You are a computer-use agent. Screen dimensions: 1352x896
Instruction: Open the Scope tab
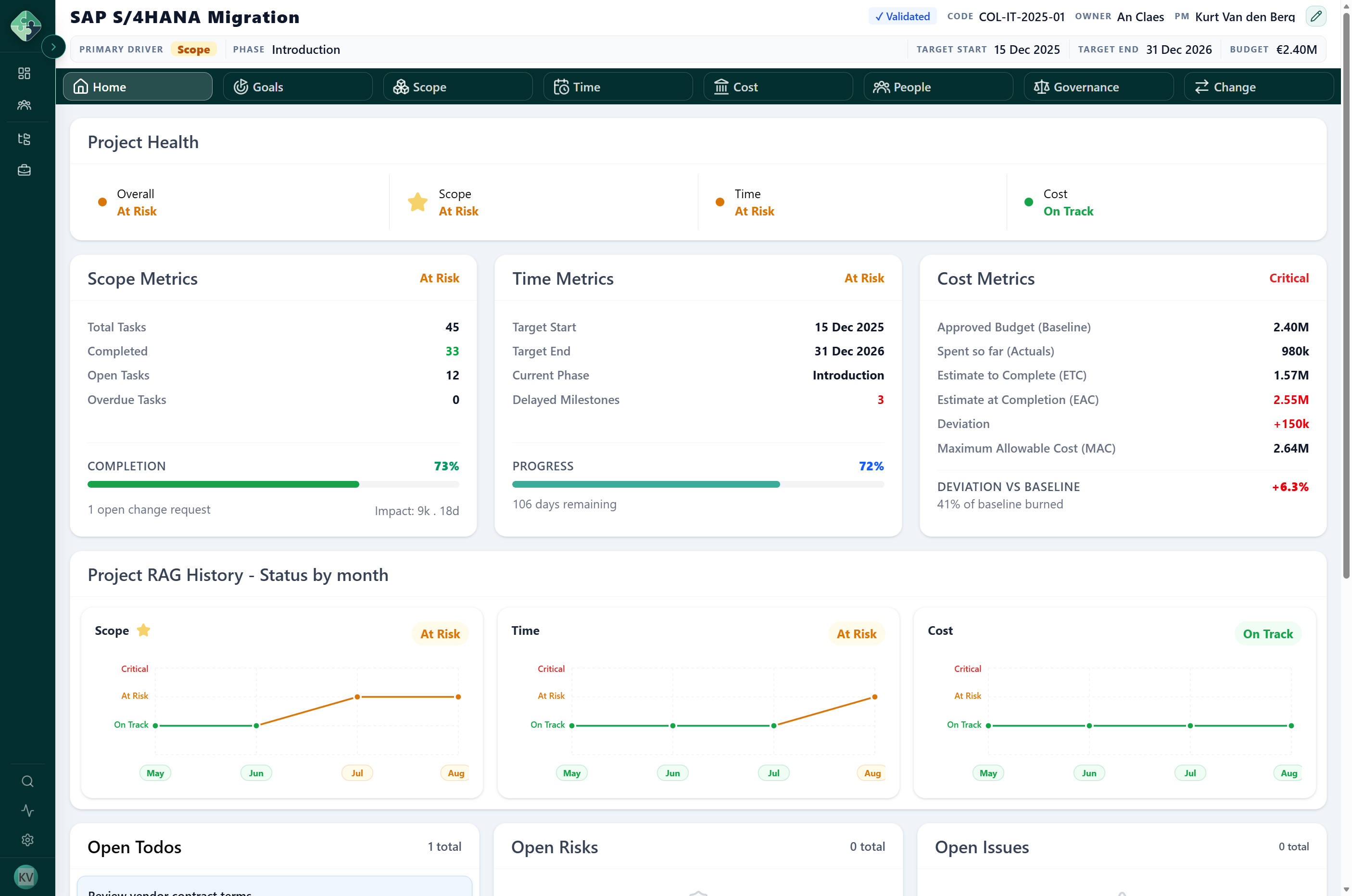pyautogui.click(x=458, y=87)
